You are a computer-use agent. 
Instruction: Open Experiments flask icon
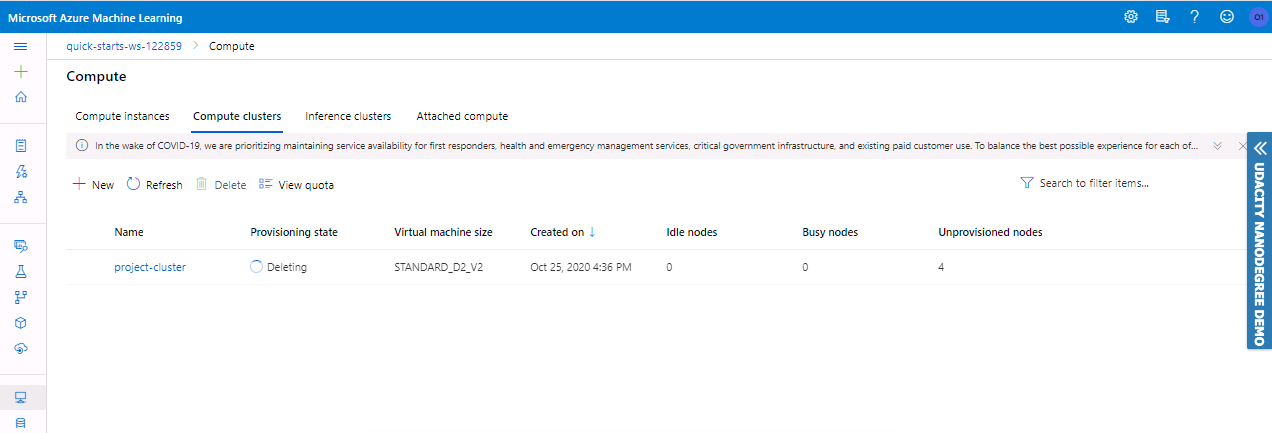(x=20, y=271)
